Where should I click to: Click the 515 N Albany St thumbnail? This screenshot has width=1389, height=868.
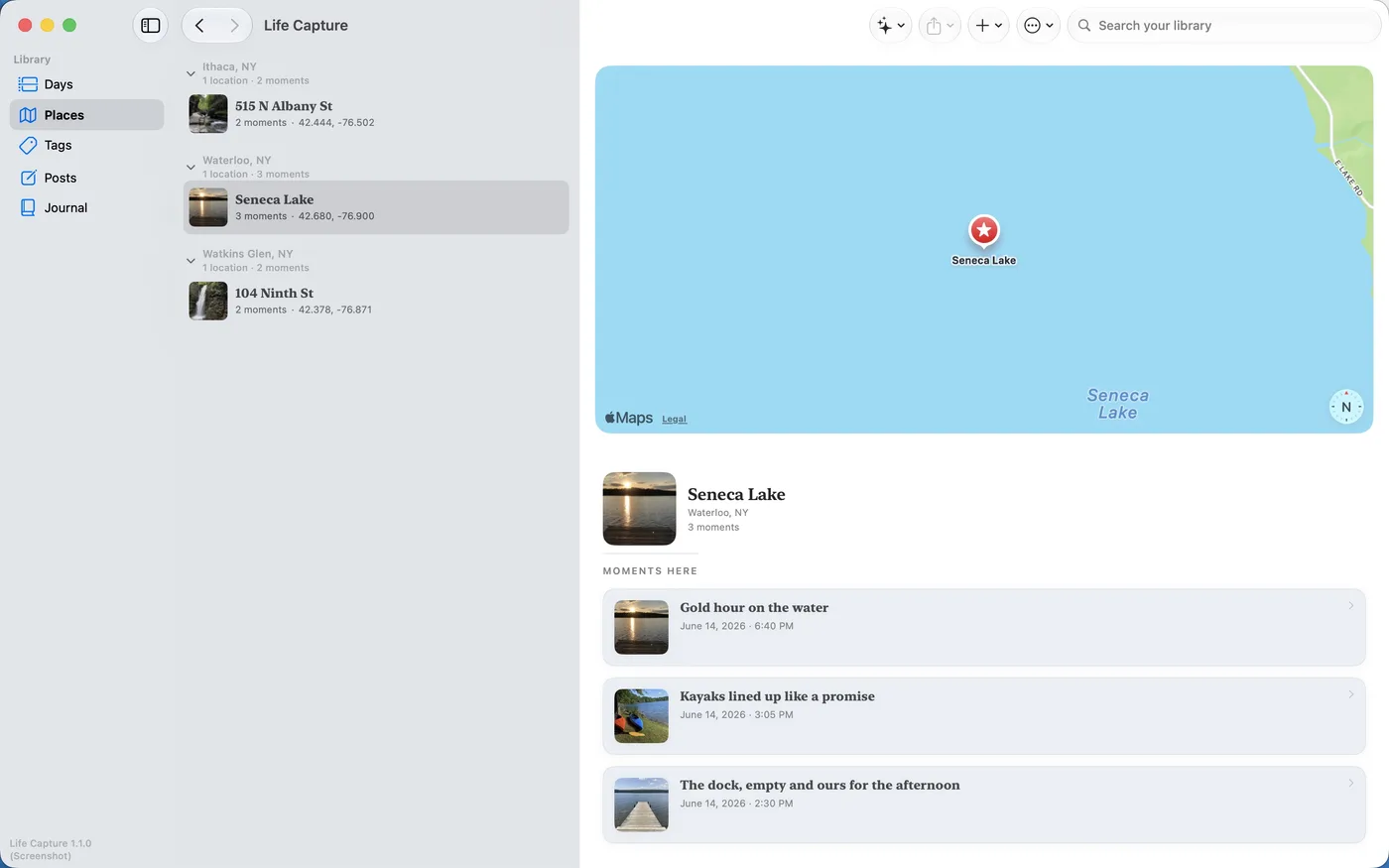(208, 114)
